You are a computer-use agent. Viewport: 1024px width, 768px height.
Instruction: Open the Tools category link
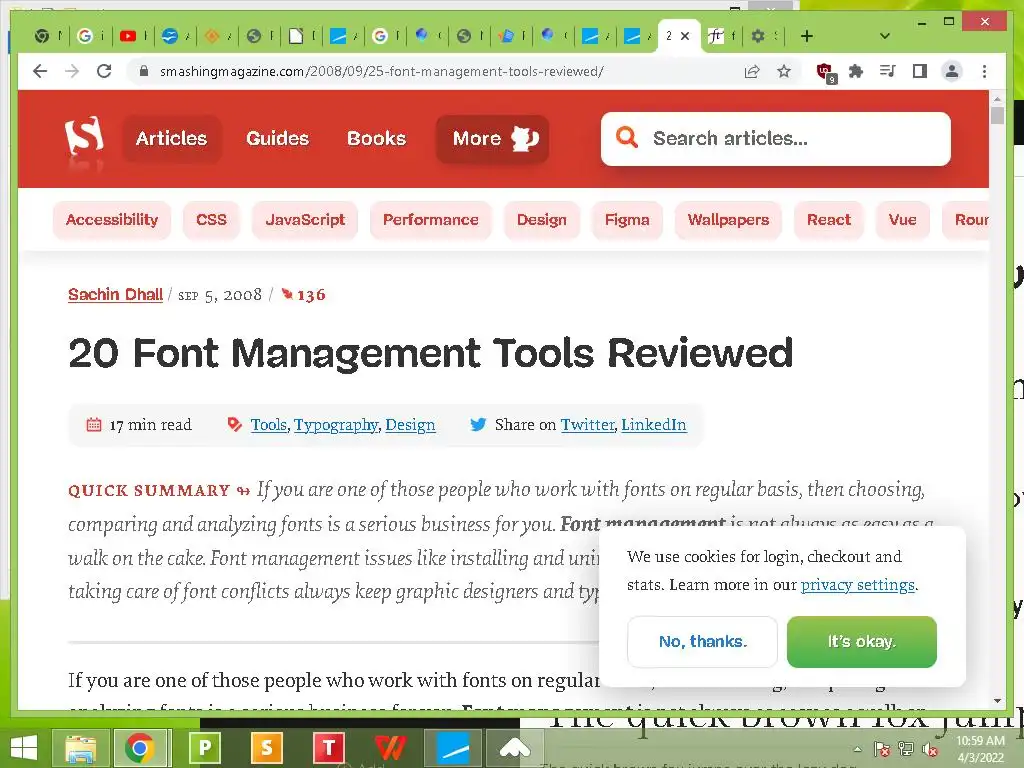pyautogui.click(x=268, y=425)
